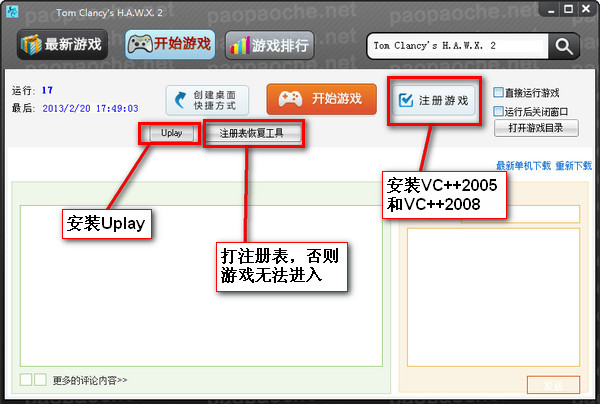Screen dimensions: 600x404
Task: Open game folder via 打开游戏目录
Action: [x=536, y=128]
